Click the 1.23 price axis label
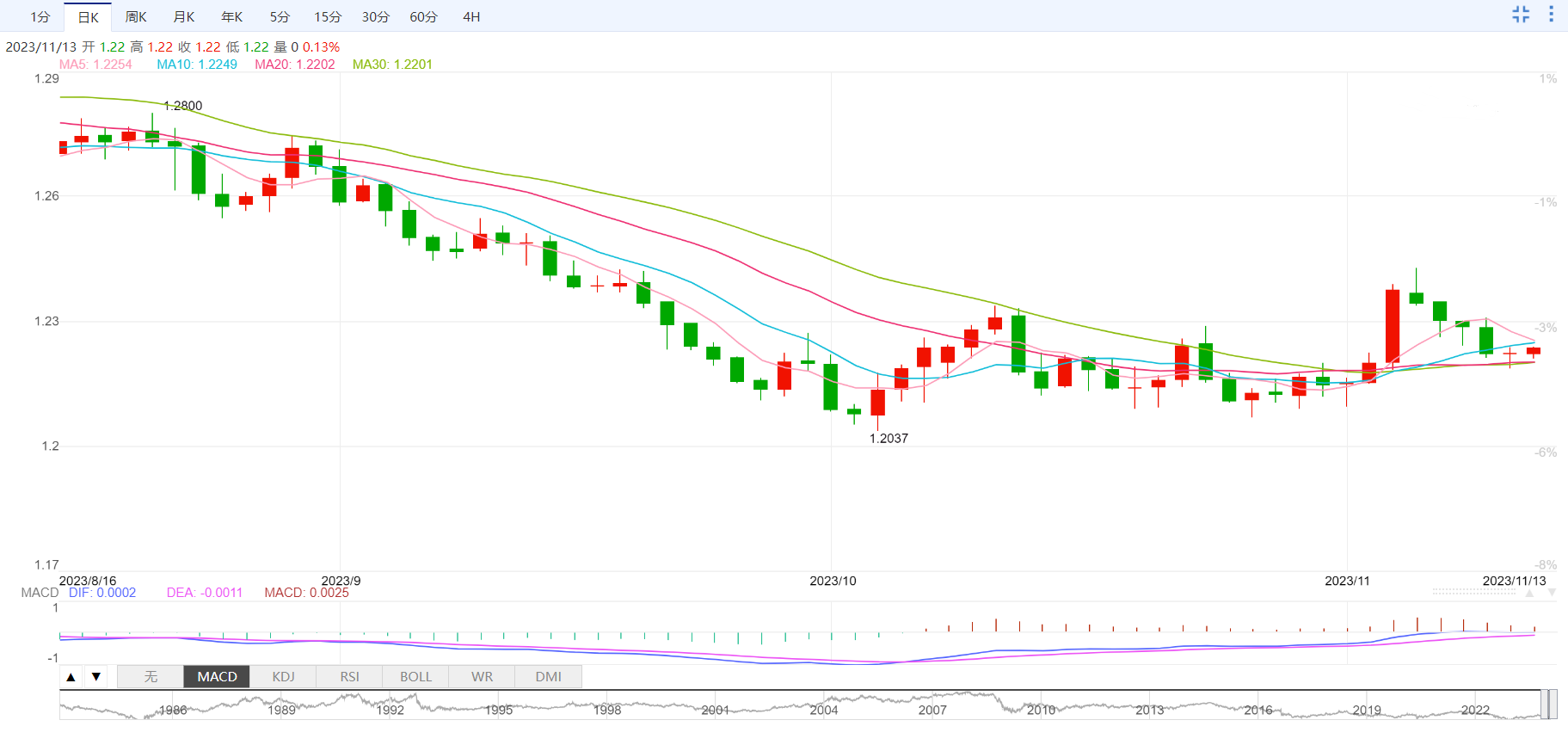 click(46, 321)
